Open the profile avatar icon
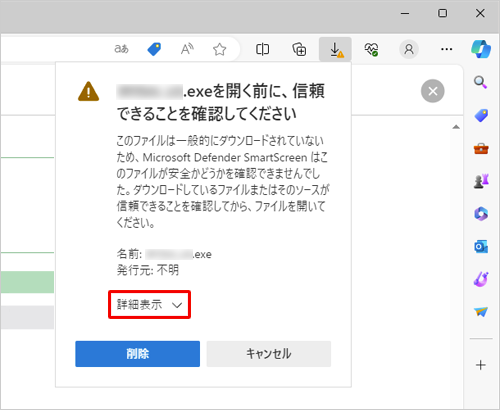The height and width of the screenshot is (410, 500). tap(409, 49)
